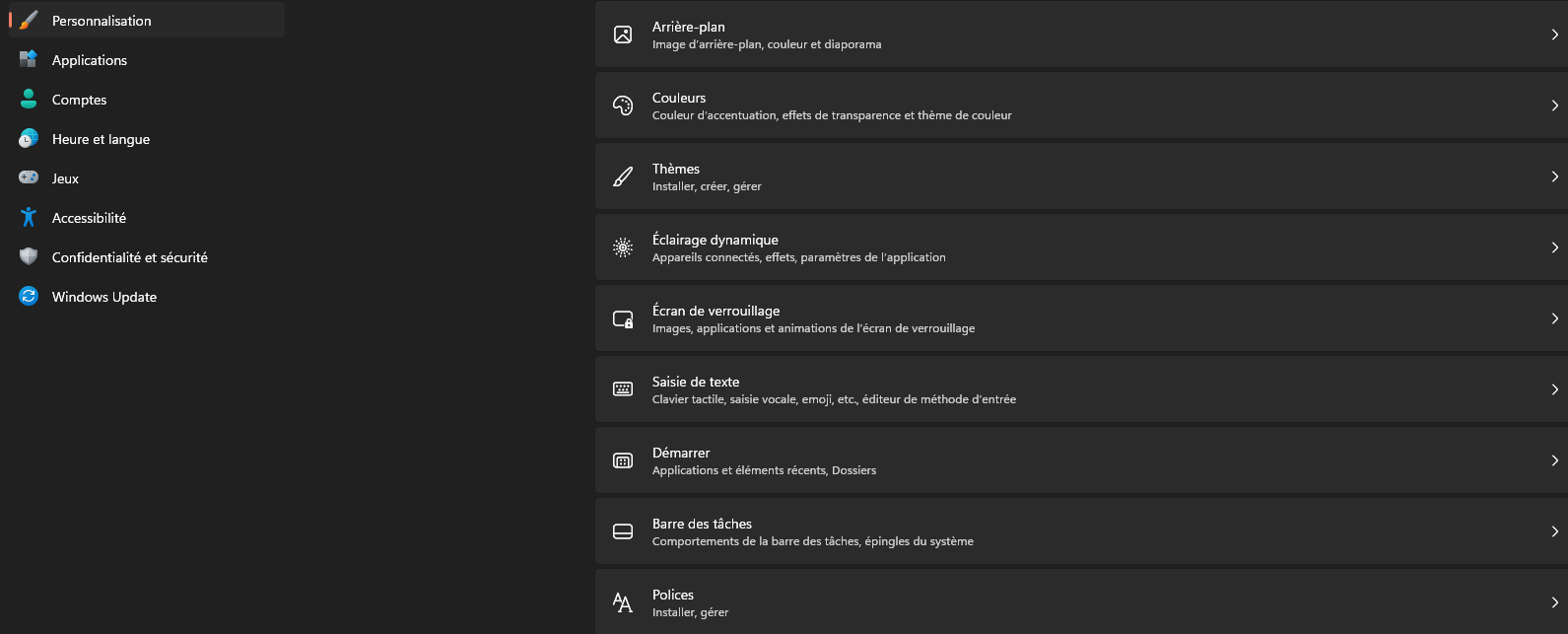
Task: Click the Démarrer start menu icon
Action: click(x=623, y=460)
